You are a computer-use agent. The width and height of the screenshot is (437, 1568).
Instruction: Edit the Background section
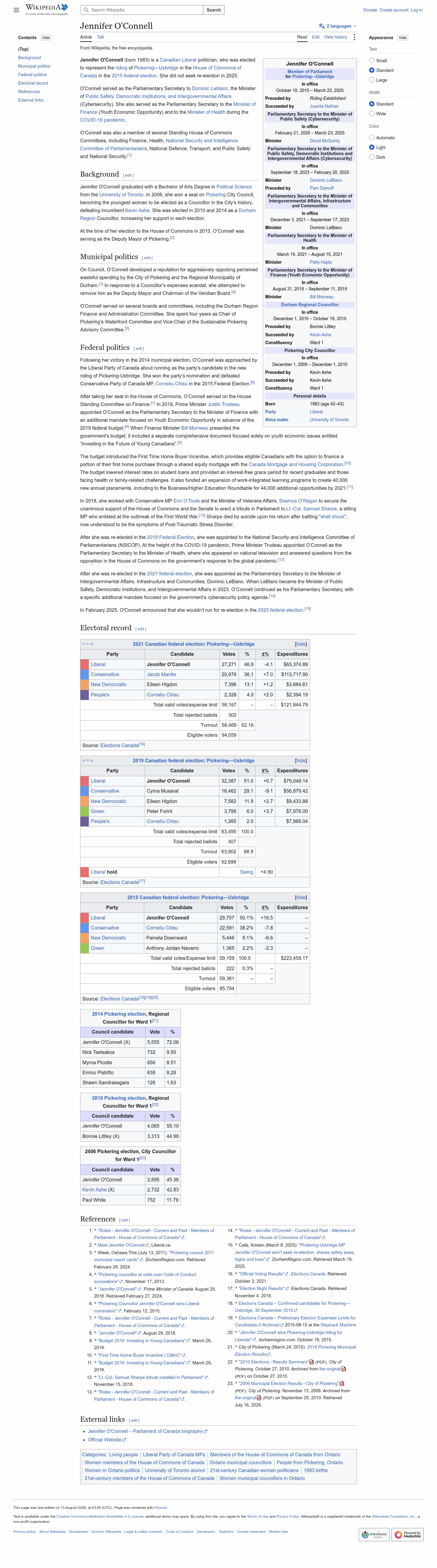[128, 175]
